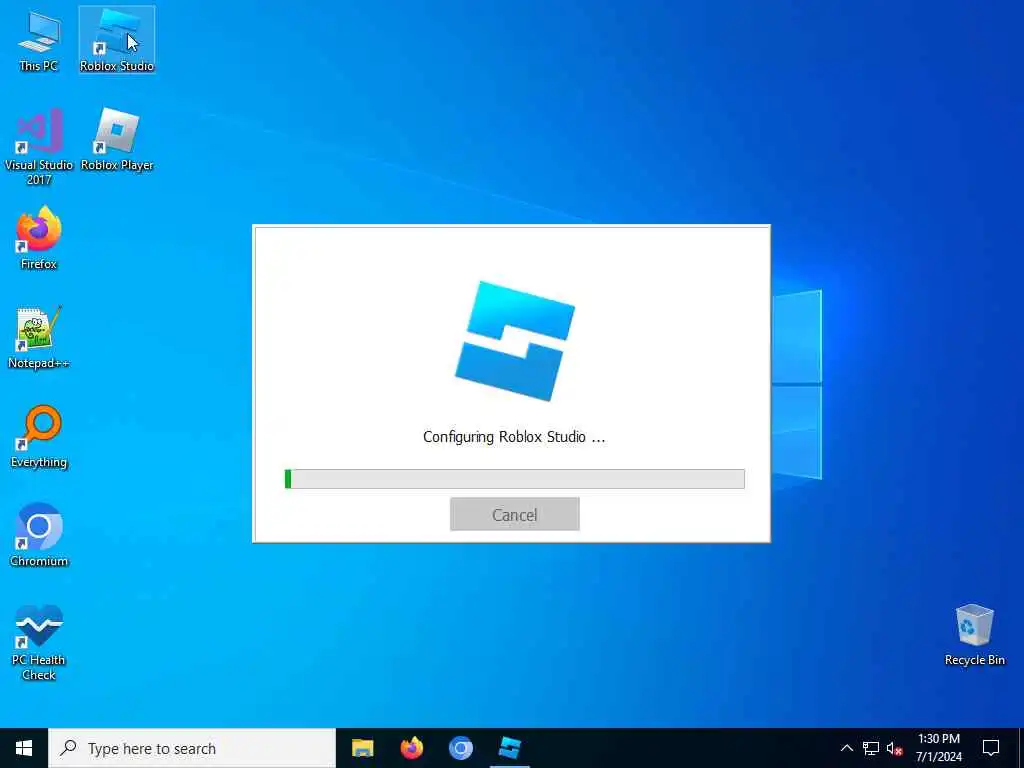Cancel the Roblox Studio configuration
This screenshot has width=1024, height=768.
tap(515, 514)
